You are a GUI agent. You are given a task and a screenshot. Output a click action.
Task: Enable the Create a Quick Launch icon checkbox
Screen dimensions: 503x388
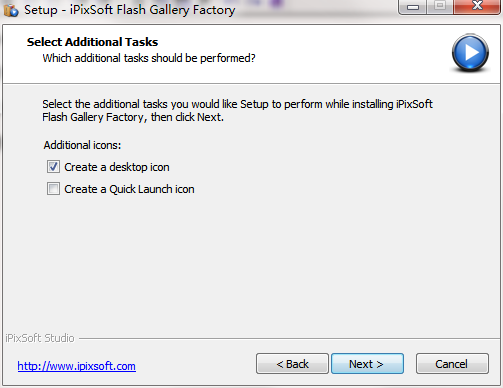pos(53,189)
